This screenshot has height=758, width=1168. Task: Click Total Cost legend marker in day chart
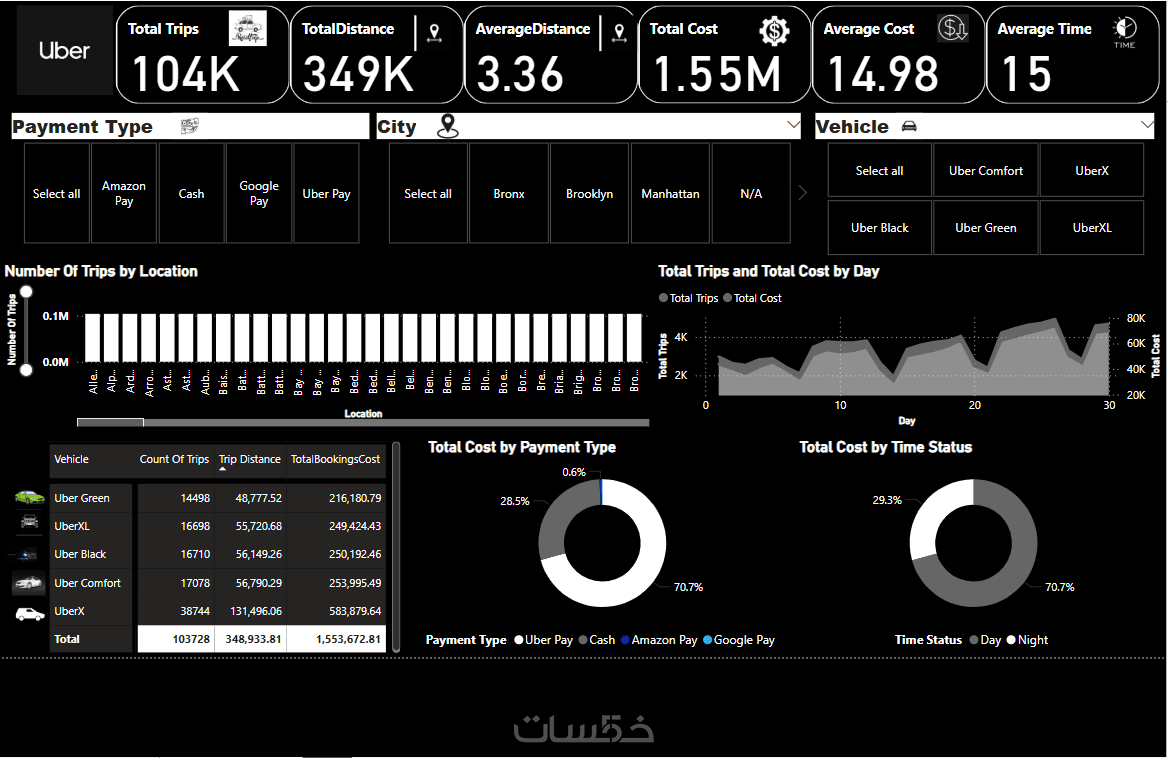pos(728,298)
